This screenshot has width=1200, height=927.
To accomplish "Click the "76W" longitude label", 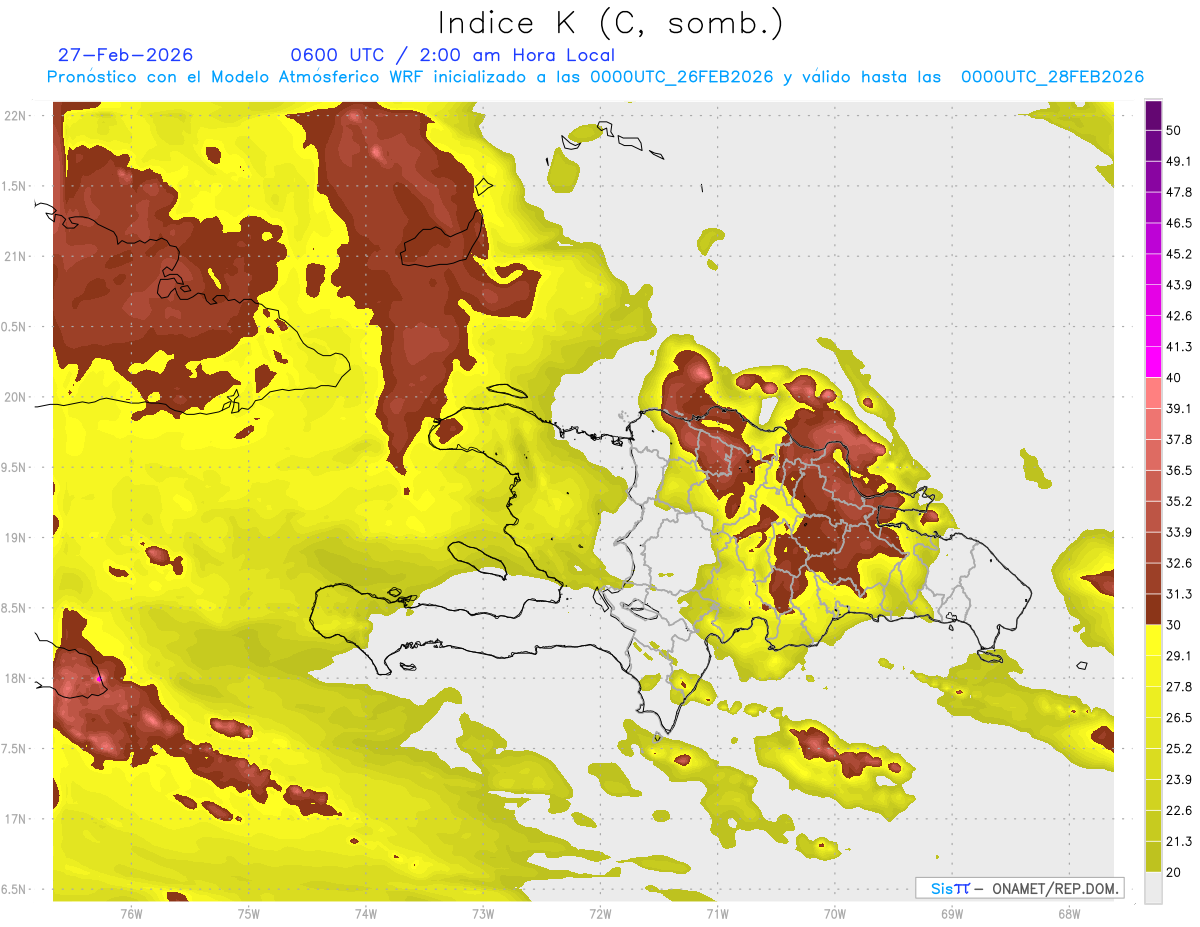I will pos(131,914).
